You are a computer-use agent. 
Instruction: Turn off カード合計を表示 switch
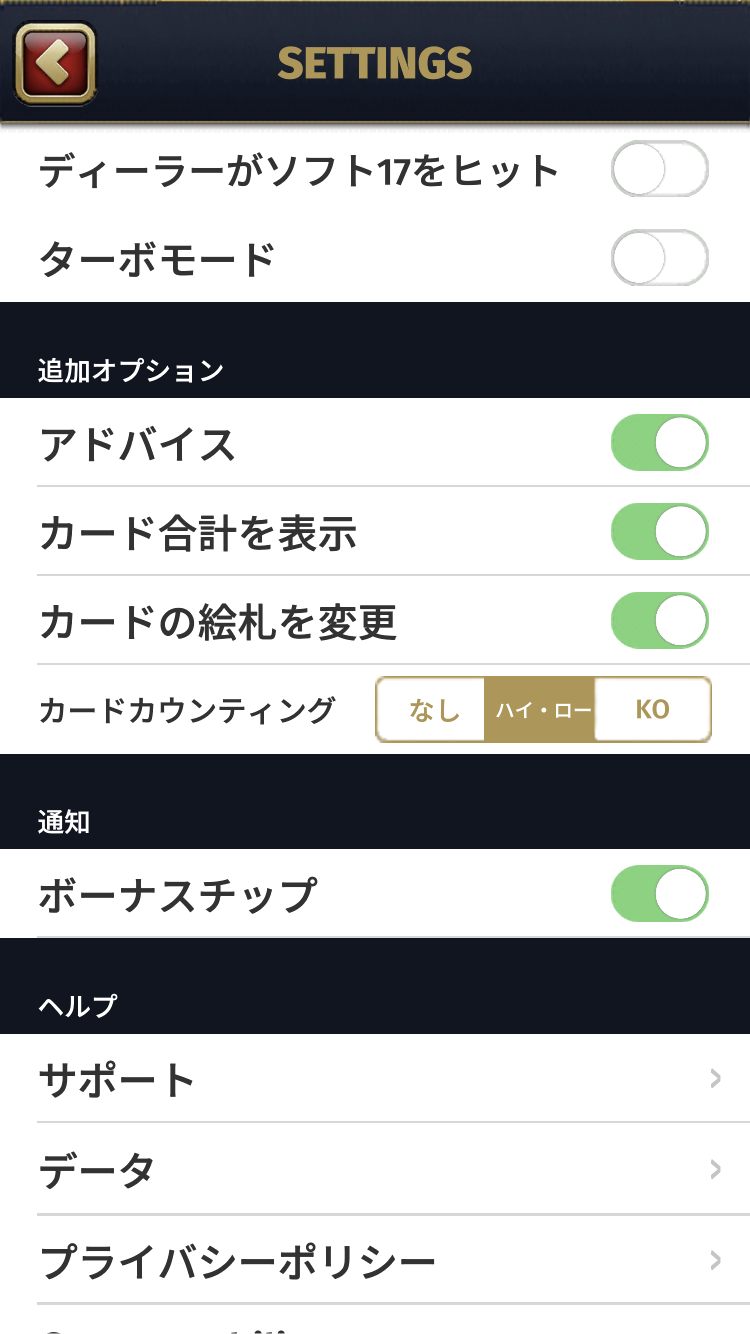pos(659,531)
